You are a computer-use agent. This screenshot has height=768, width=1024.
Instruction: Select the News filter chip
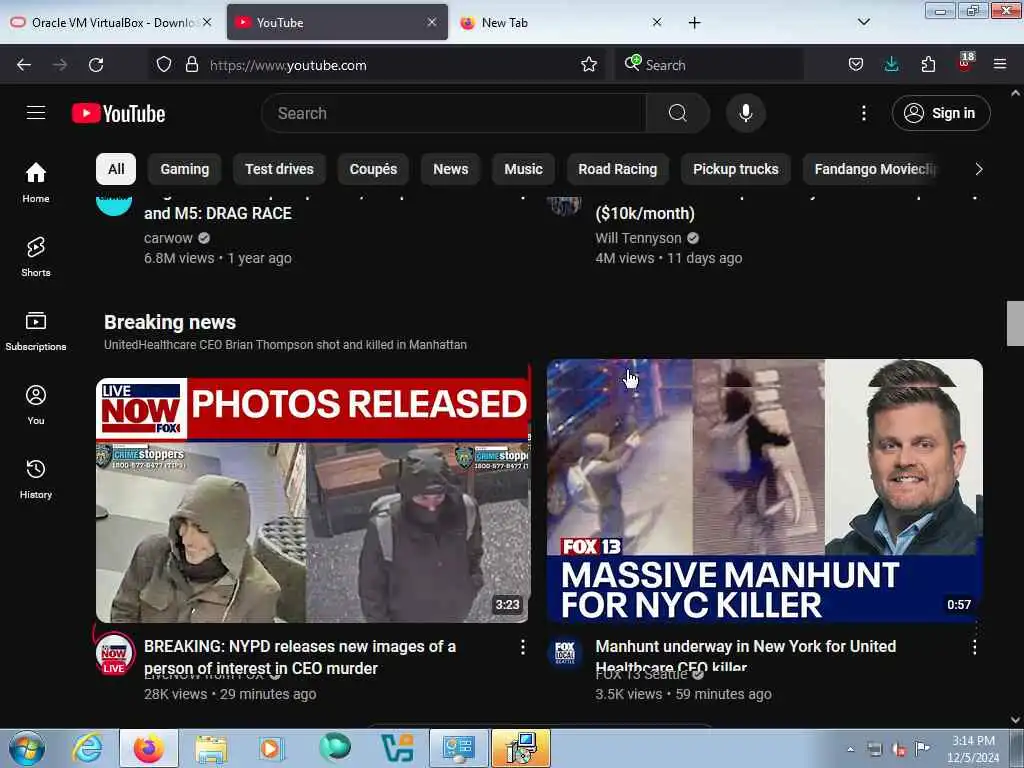coord(451,169)
